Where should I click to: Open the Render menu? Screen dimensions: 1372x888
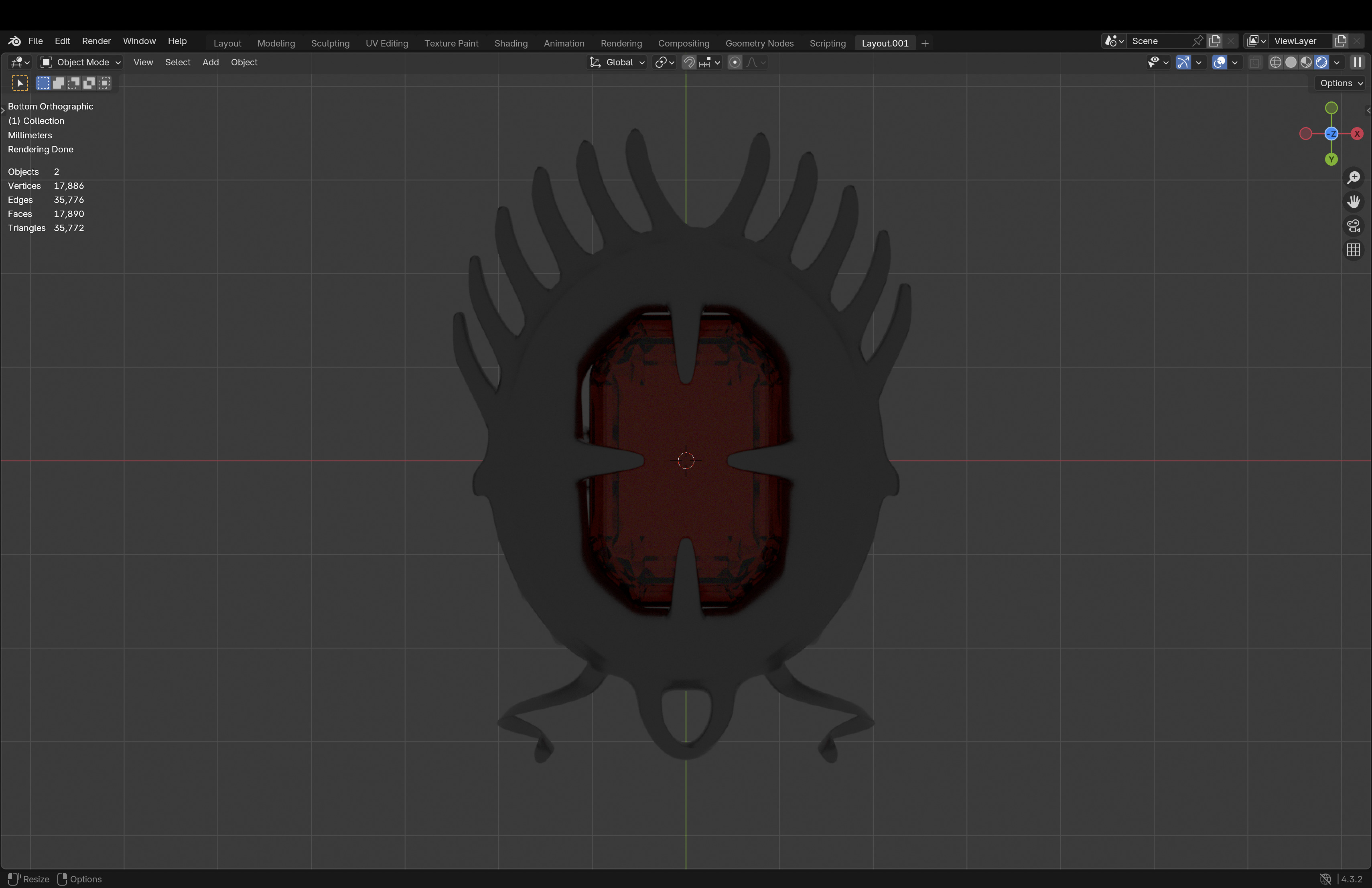click(96, 41)
